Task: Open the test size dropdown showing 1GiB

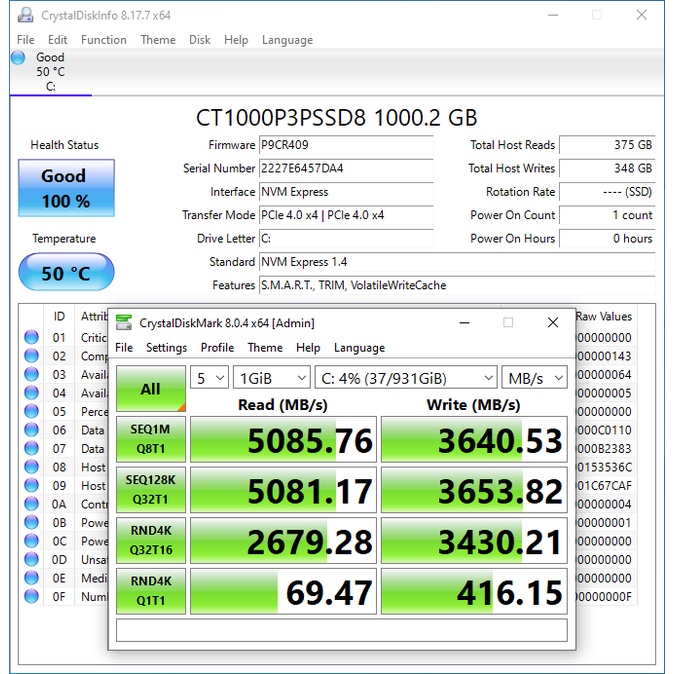Action: click(272, 378)
